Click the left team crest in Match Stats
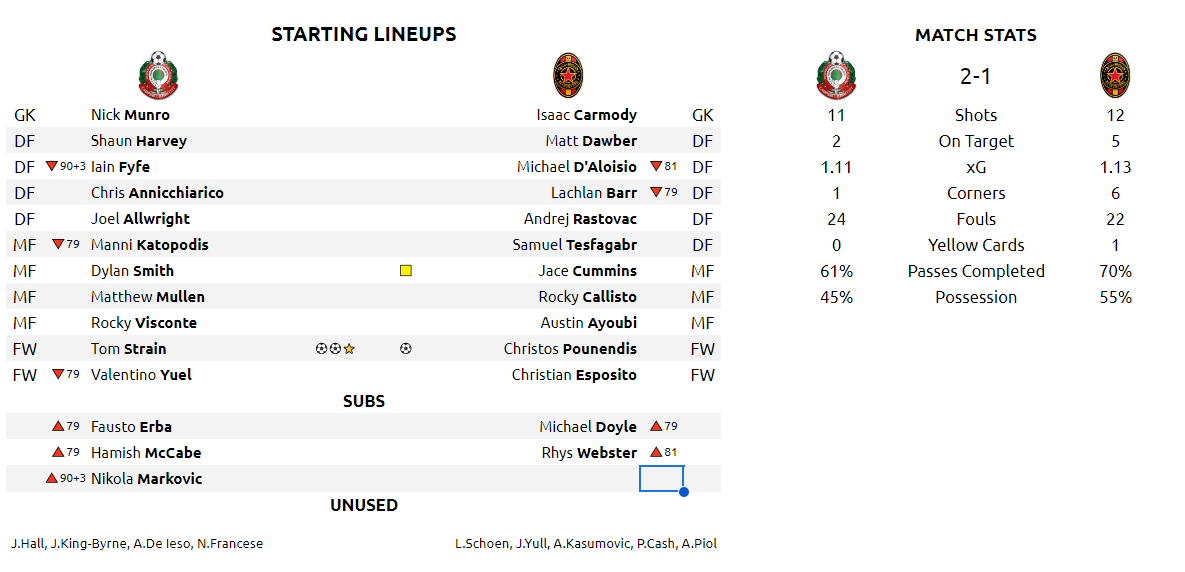 pyautogui.click(x=836, y=76)
